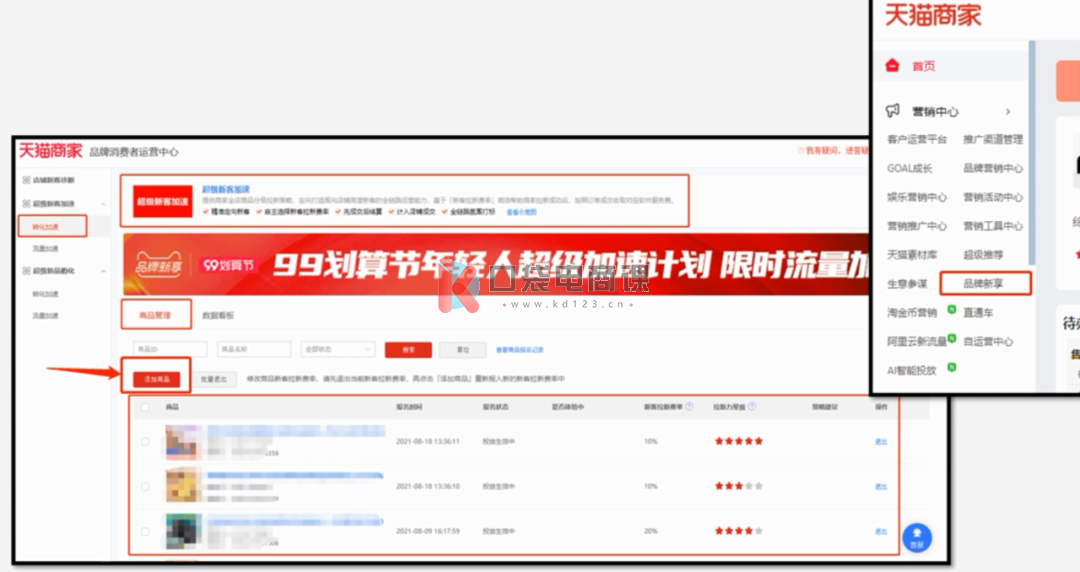1080x572 pixels.
Task: Click the grid icon beside 店铺新客诊断
Action: coord(26,180)
